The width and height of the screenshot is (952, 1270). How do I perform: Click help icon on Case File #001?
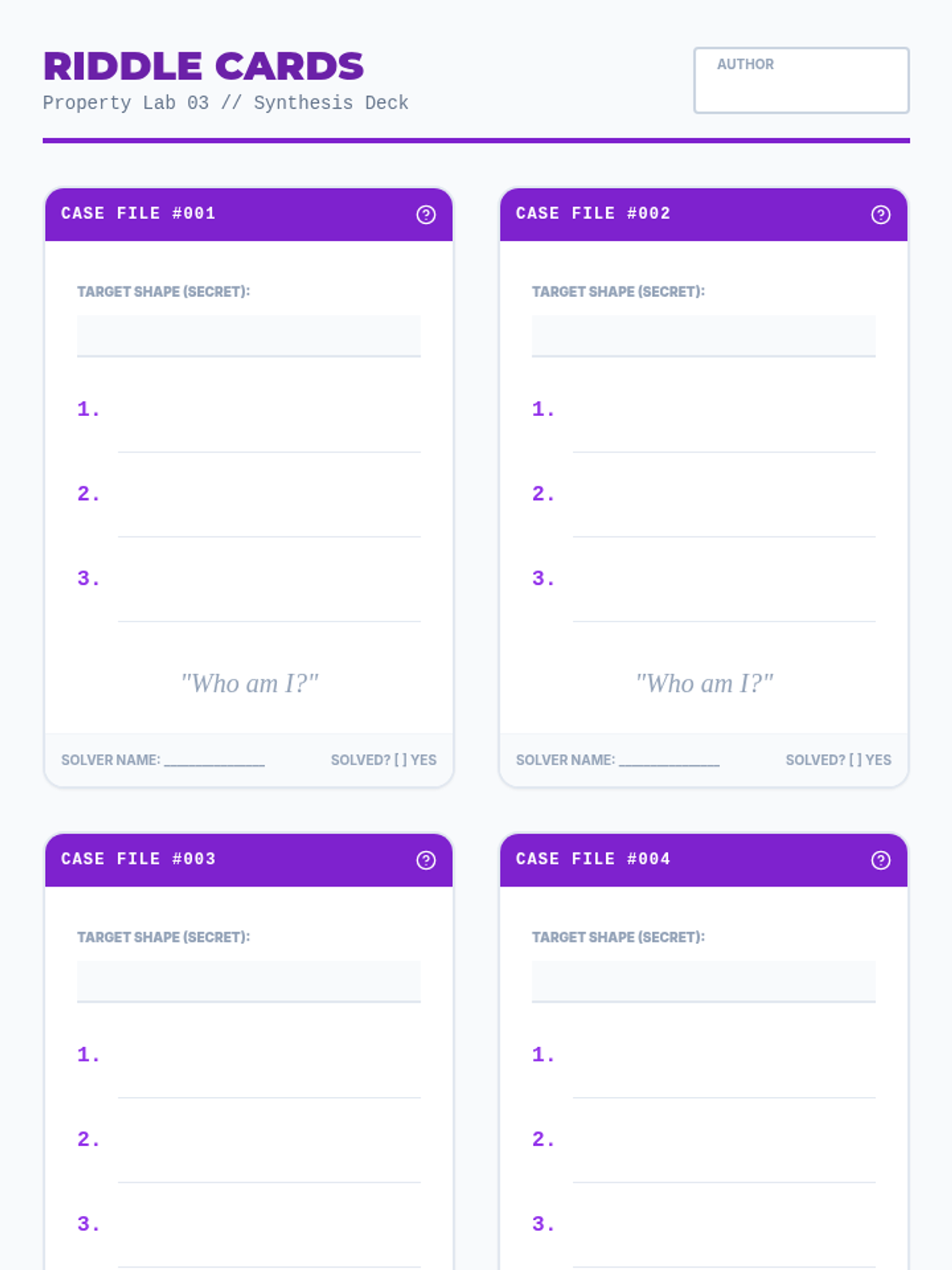(x=426, y=214)
